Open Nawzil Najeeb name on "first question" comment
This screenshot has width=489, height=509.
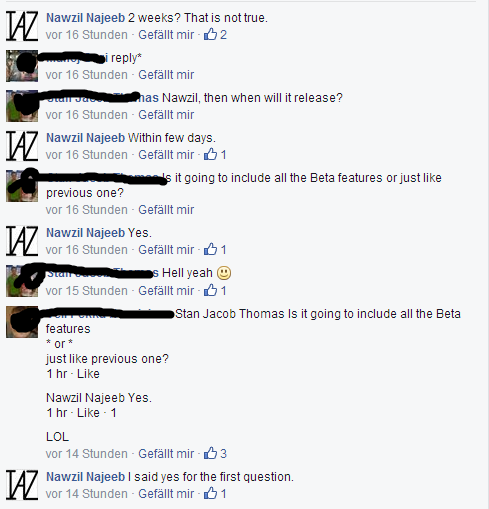85,477
